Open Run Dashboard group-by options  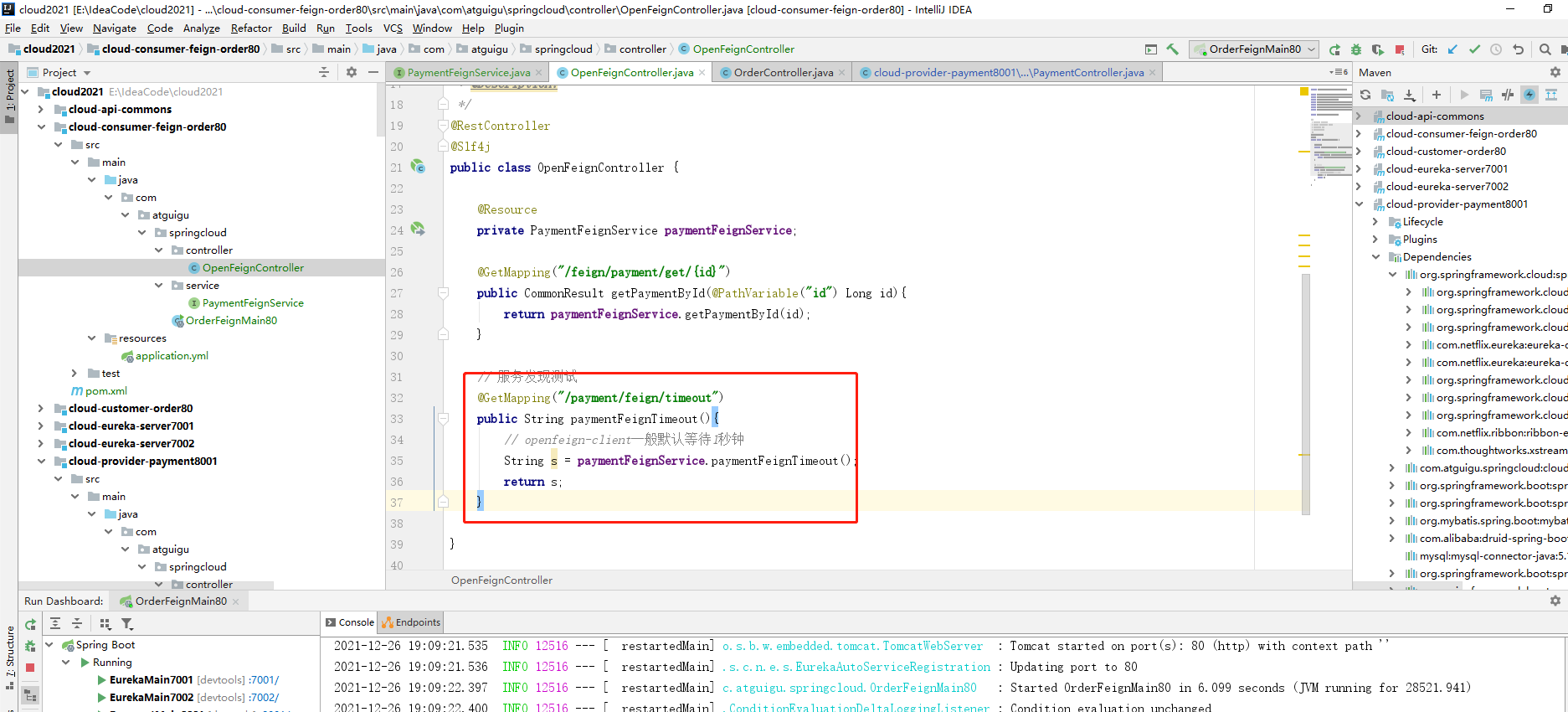[x=105, y=623]
